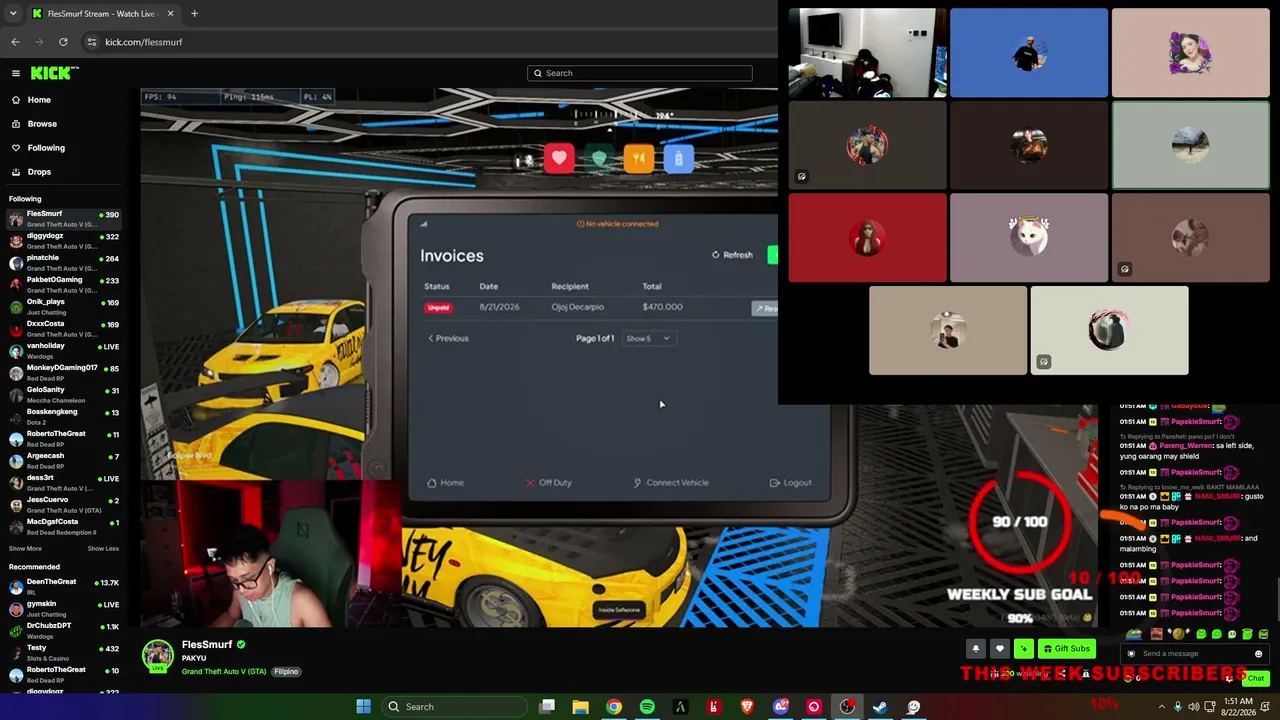The height and width of the screenshot is (720, 1280).
Task: Click the orange food HUD icon
Action: coord(638,158)
